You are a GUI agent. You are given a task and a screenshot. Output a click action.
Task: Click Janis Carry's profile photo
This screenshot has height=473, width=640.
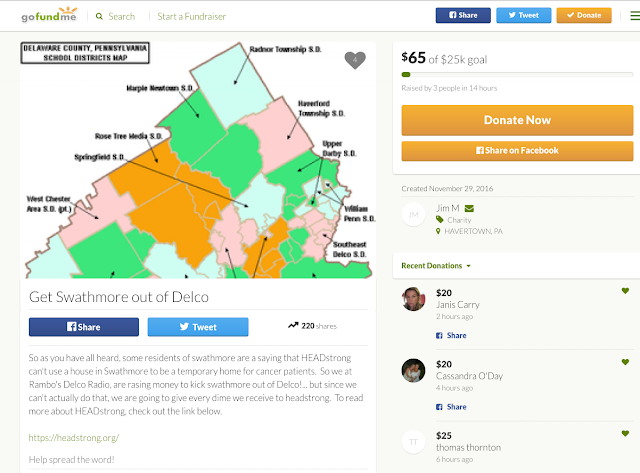[x=412, y=299]
